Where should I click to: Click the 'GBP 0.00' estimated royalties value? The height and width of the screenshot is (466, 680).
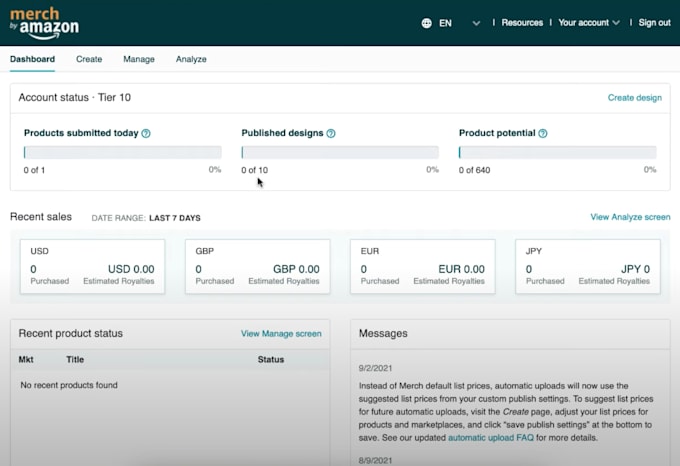(296, 269)
